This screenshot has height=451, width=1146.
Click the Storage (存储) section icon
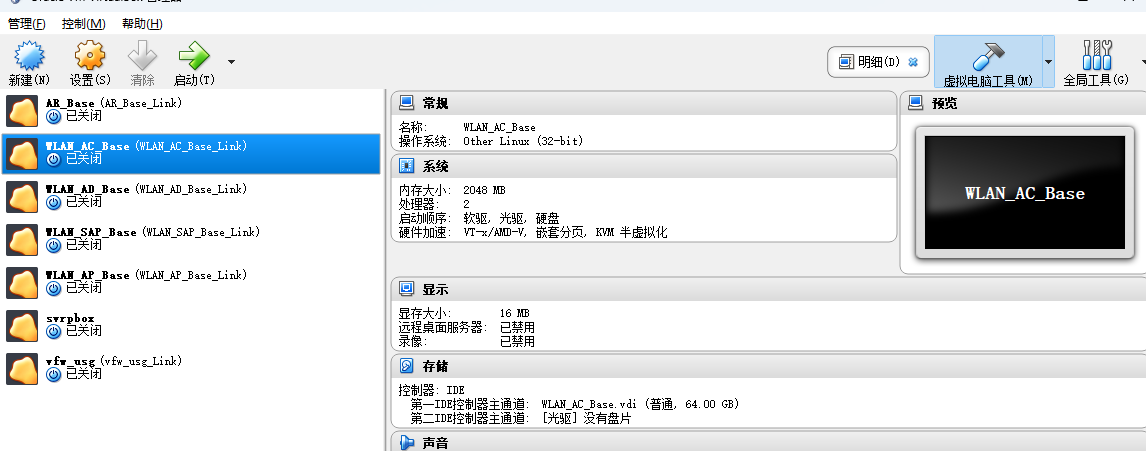(x=407, y=366)
